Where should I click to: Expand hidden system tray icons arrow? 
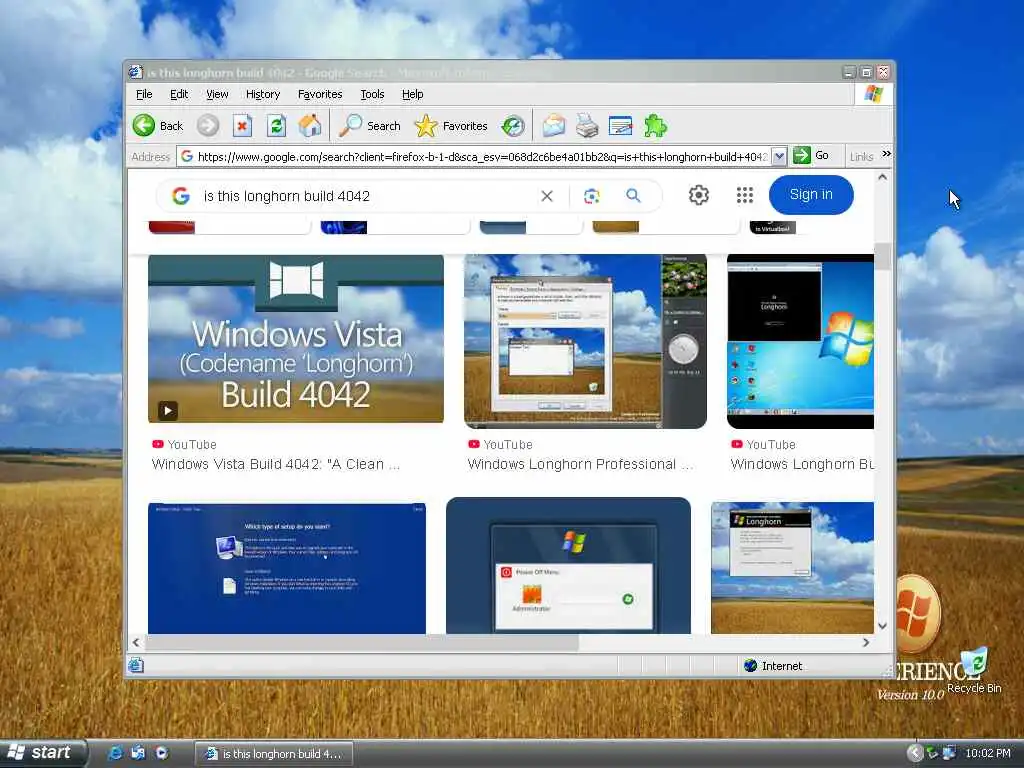pos(915,753)
